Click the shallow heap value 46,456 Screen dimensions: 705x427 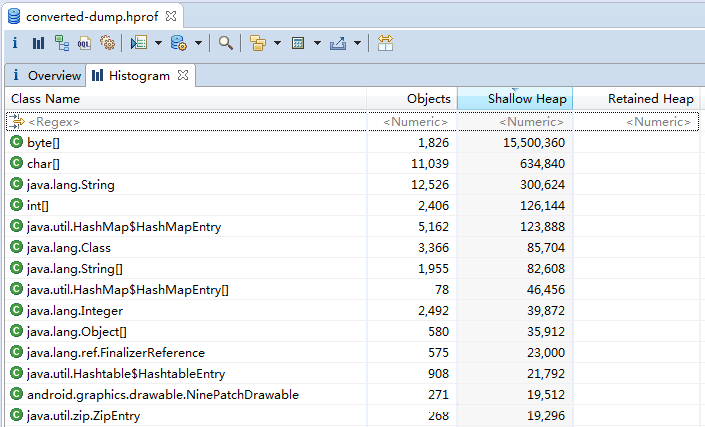pyautogui.click(x=546, y=290)
